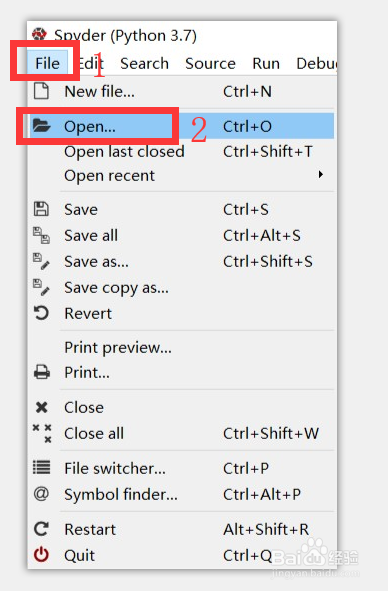The height and width of the screenshot is (591, 388).
Task: Click the Save all double-disk icon
Action: (41, 235)
